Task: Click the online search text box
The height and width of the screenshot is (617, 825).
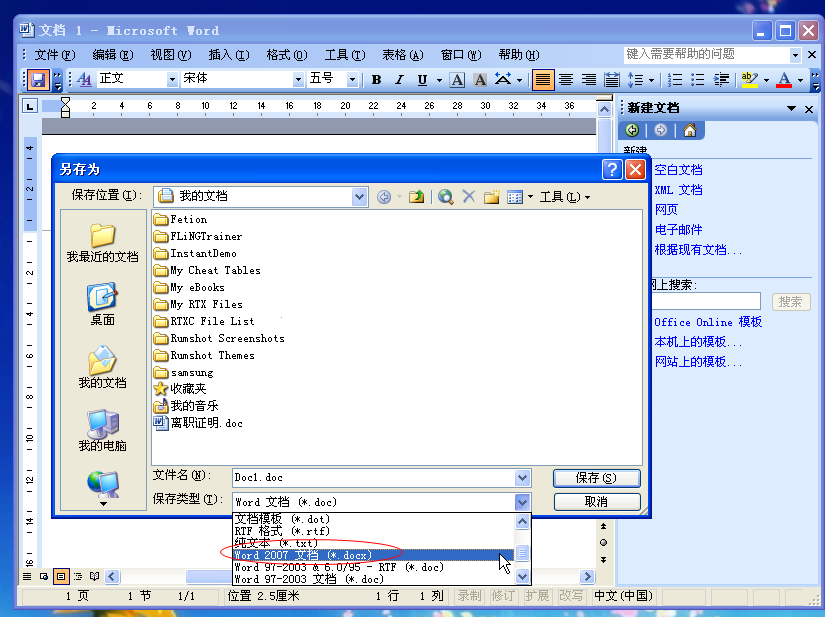Action: [x=706, y=301]
